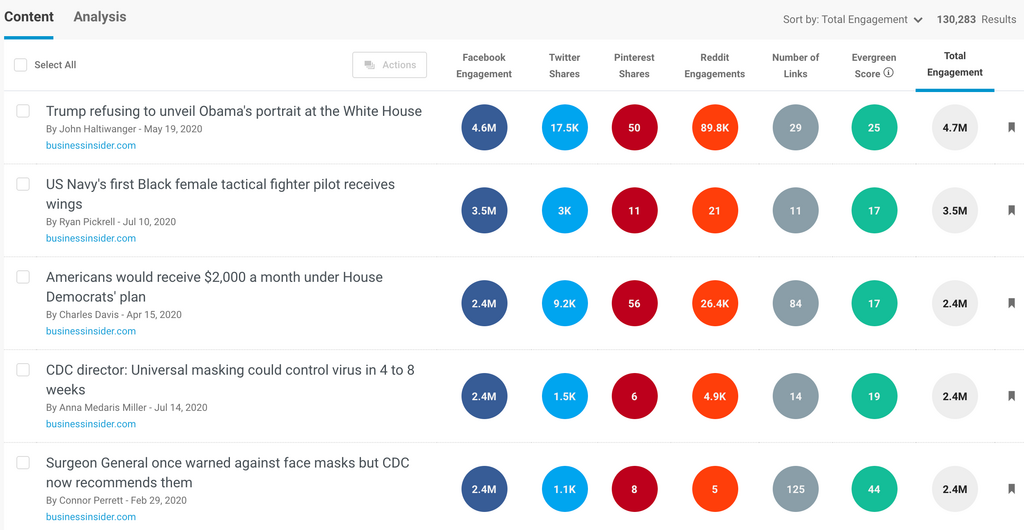Bookmark the Surgeon General face masks article
Screen dimensions: 1024x530
coord(1011,490)
